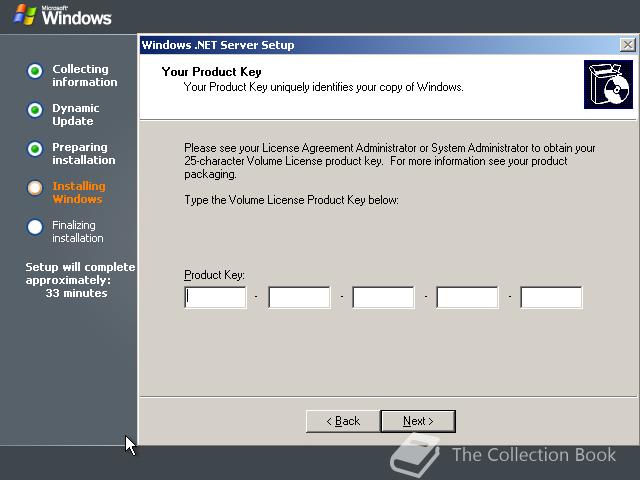Click into the third Product Key field
The width and height of the screenshot is (640, 480).
coord(384,297)
